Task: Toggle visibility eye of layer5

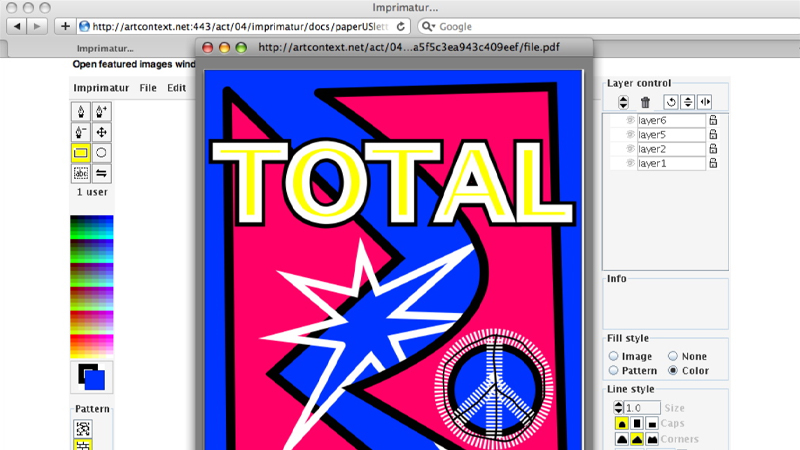Action: coord(630,135)
